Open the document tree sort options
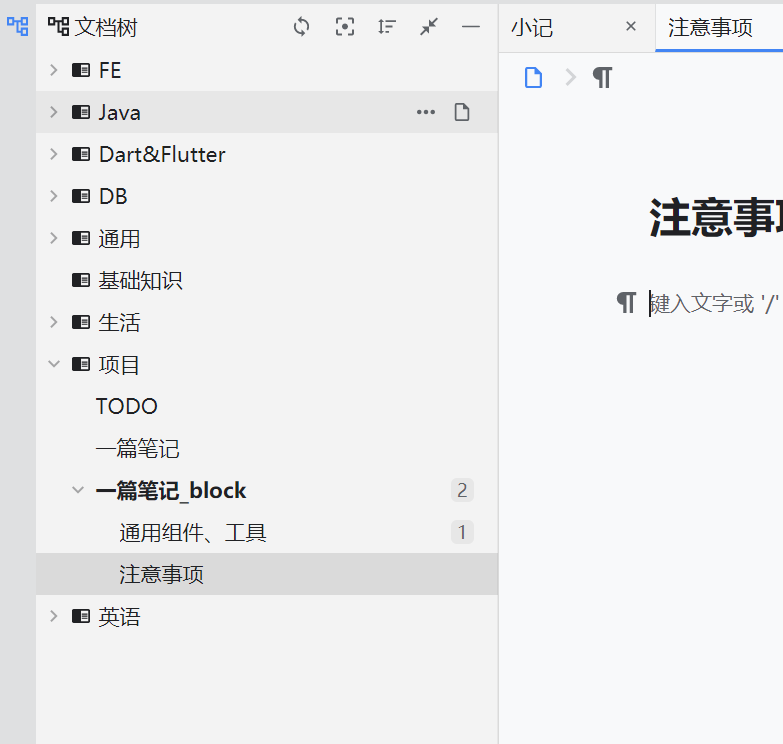Image resolution: width=783 pixels, height=744 pixels. pos(387,26)
